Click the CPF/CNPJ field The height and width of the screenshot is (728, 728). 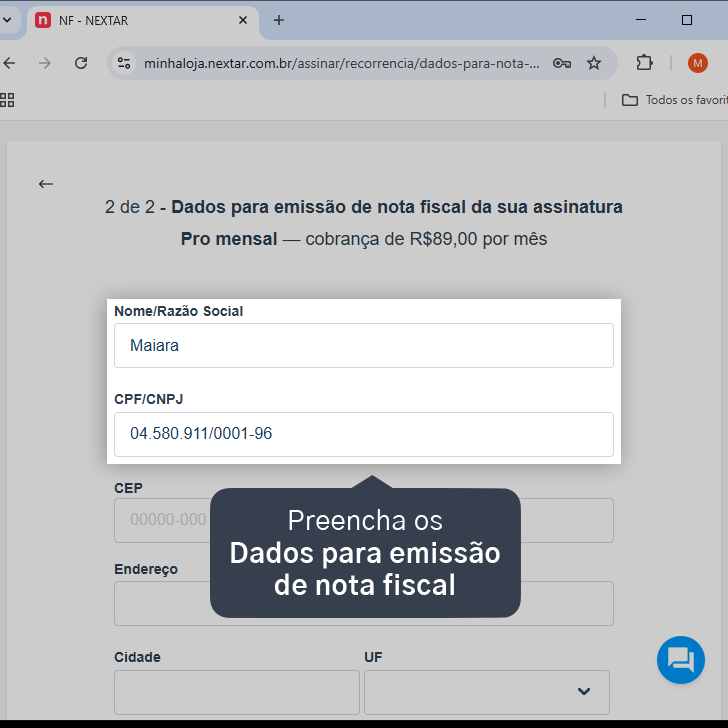(x=364, y=434)
